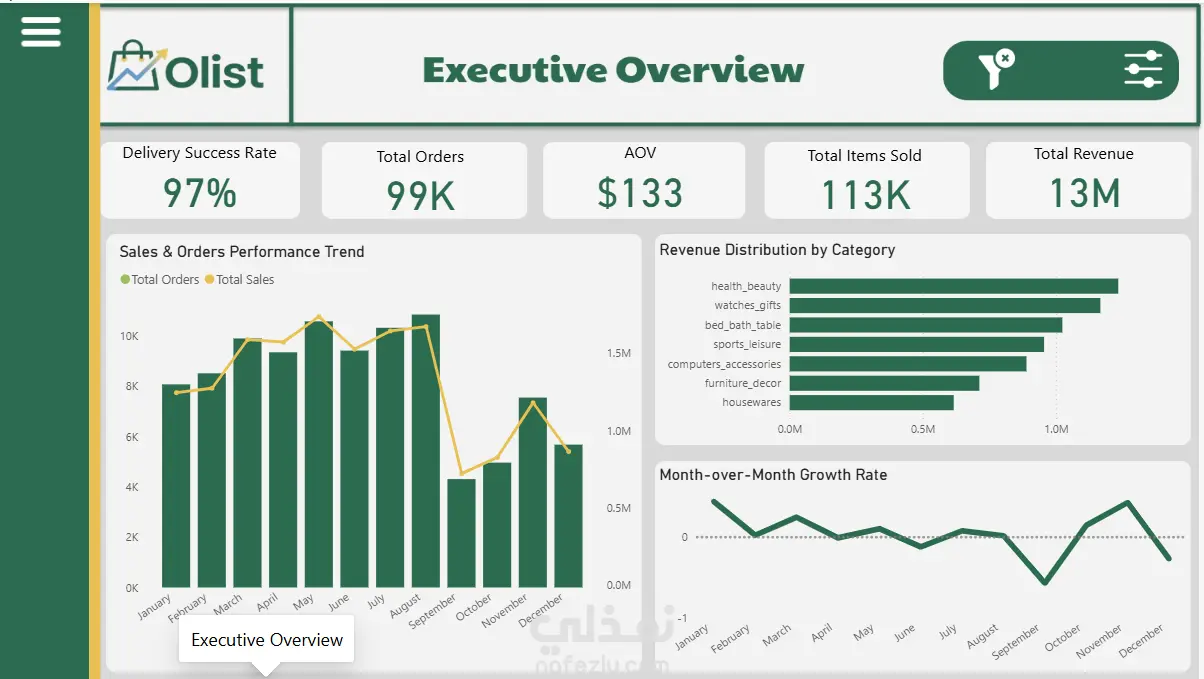Click the 113K items sold value
Viewport: 1204px width, 679px height.
click(866, 196)
